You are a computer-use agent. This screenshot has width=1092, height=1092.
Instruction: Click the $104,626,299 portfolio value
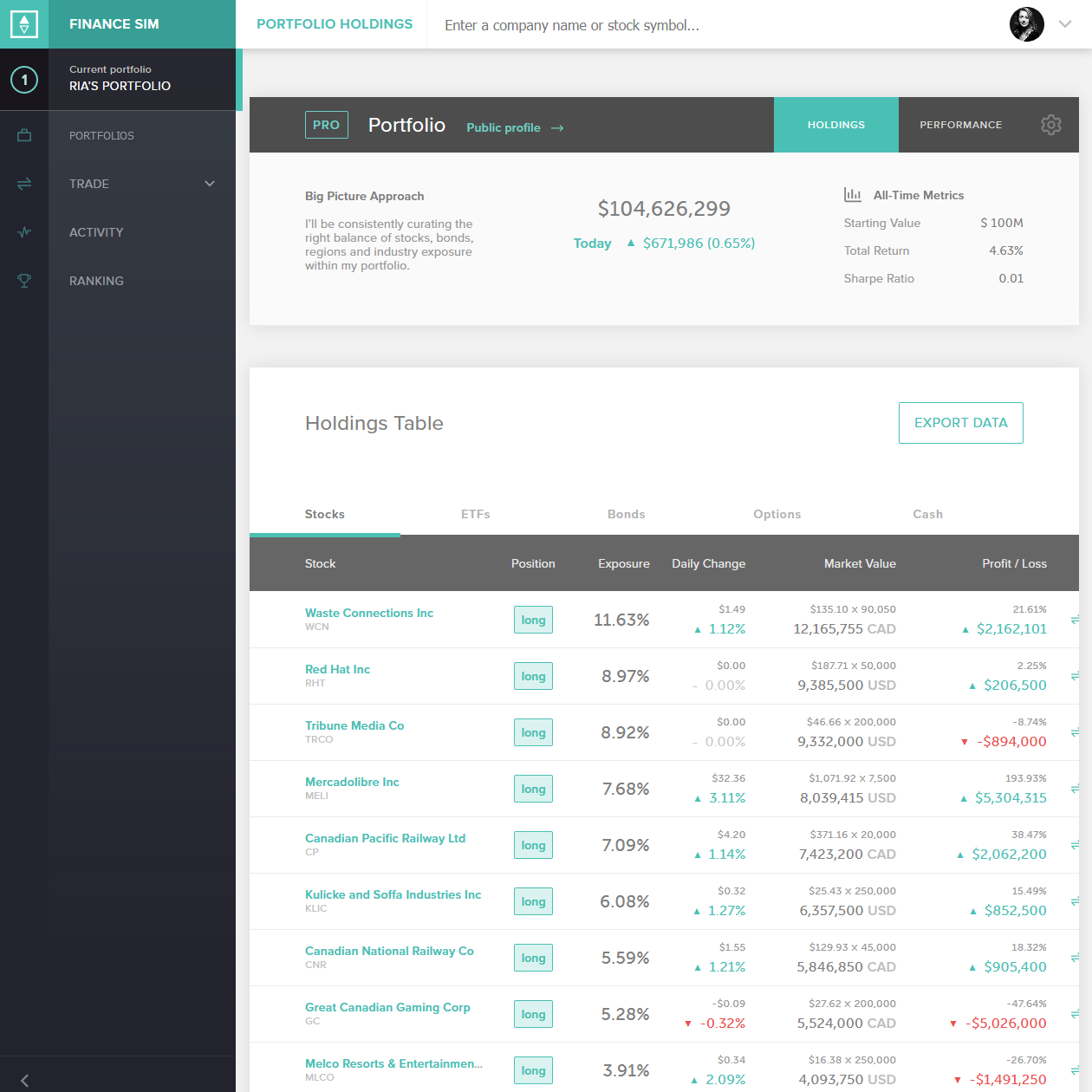(664, 209)
